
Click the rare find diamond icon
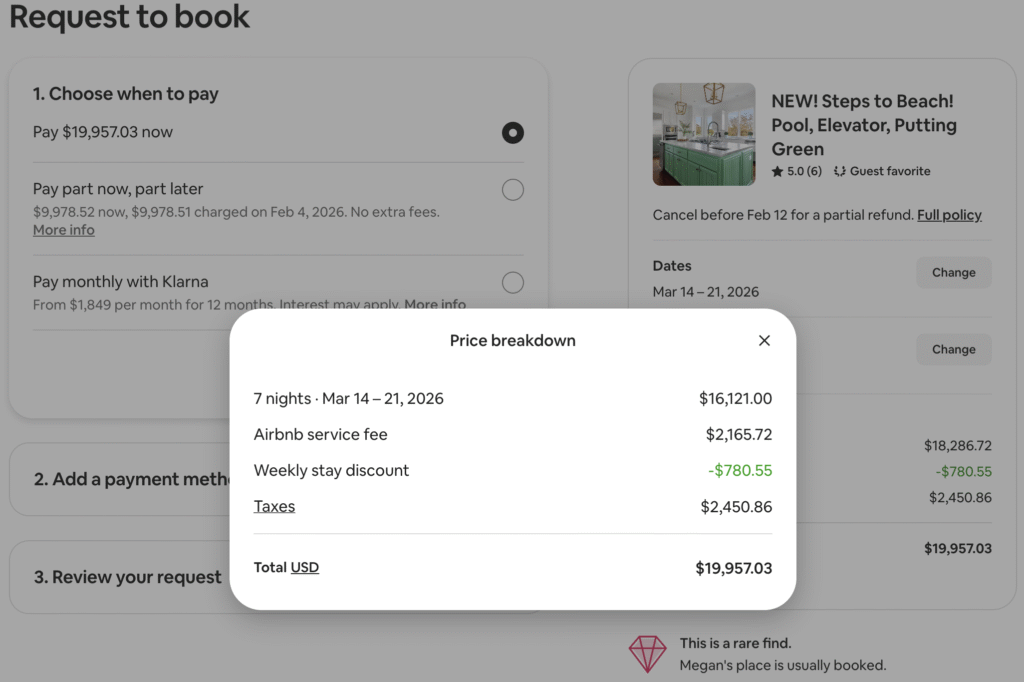tap(648, 654)
